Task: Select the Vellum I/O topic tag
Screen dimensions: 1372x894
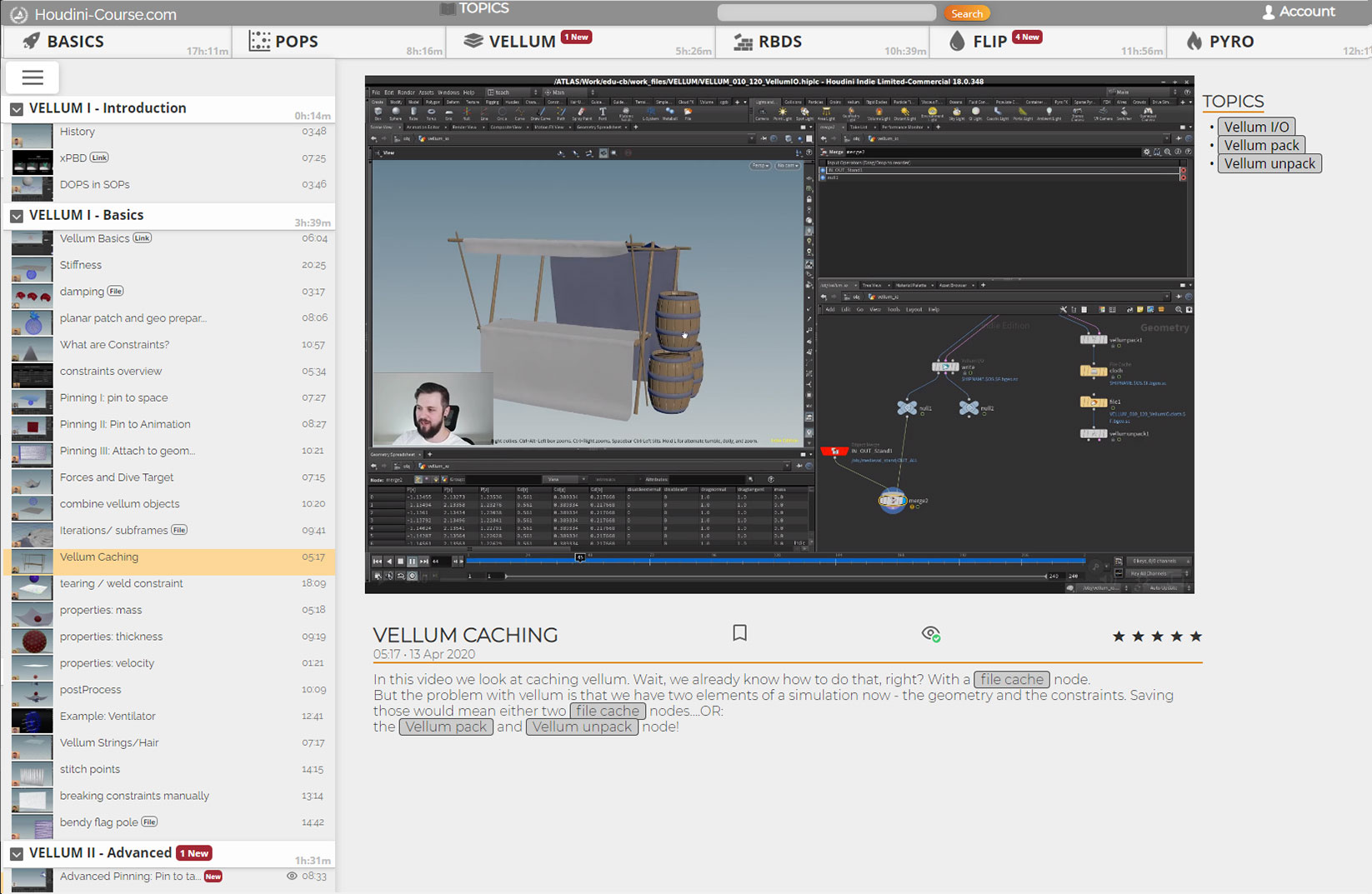Action: click(1255, 127)
